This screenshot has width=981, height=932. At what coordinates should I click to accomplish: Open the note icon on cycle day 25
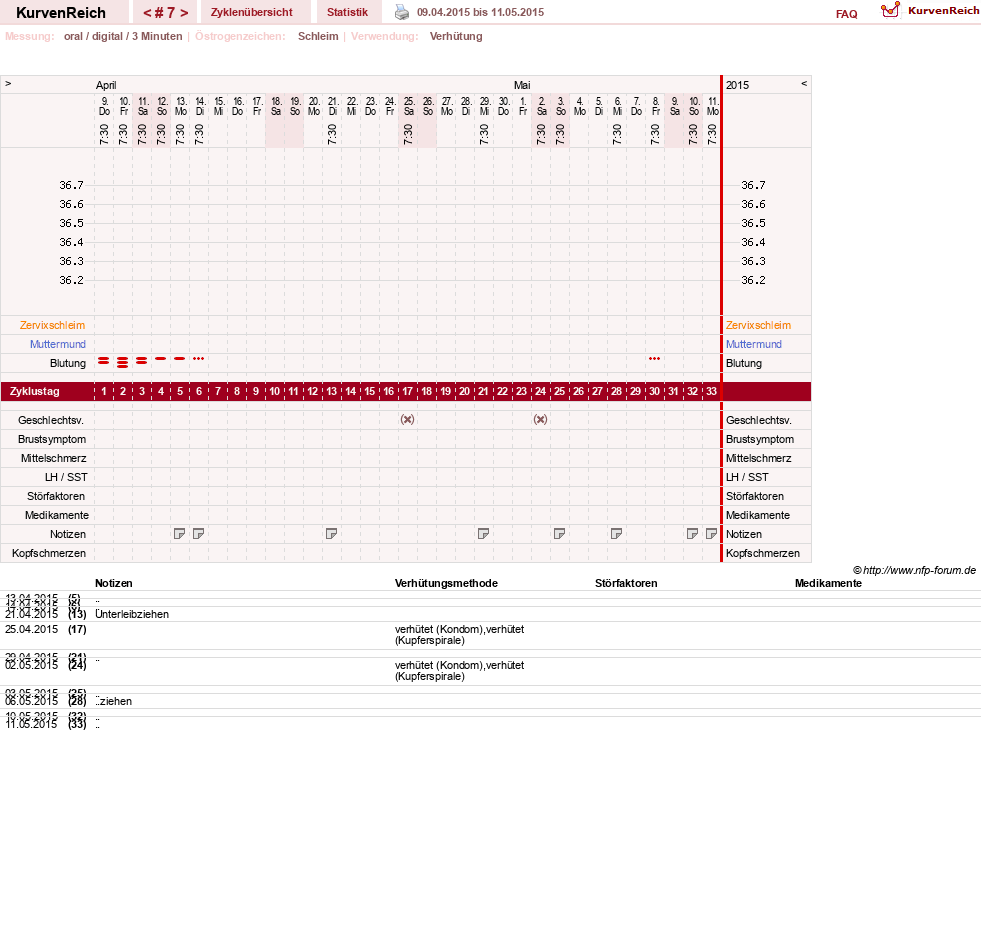pyautogui.click(x=559, y=534)
